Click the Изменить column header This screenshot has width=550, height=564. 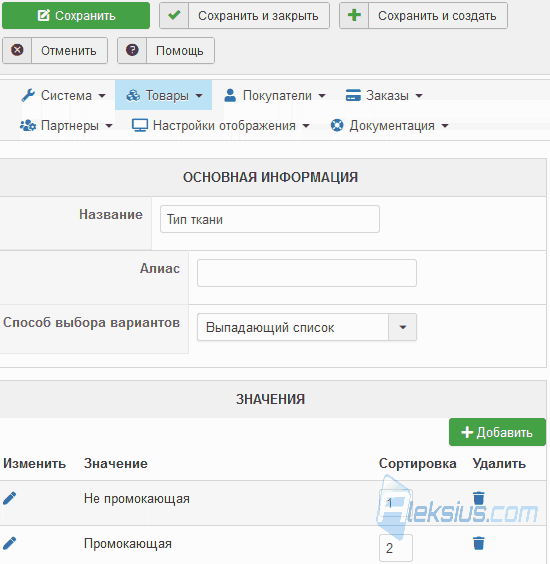click(x=35, y=463)
